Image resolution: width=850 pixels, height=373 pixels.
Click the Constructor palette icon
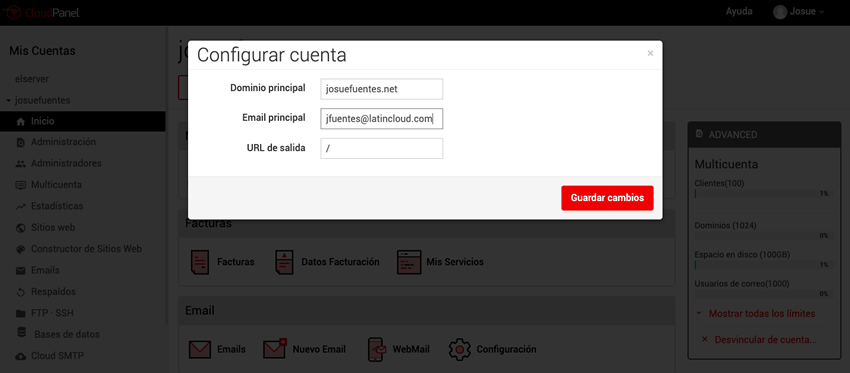point(21,249)
